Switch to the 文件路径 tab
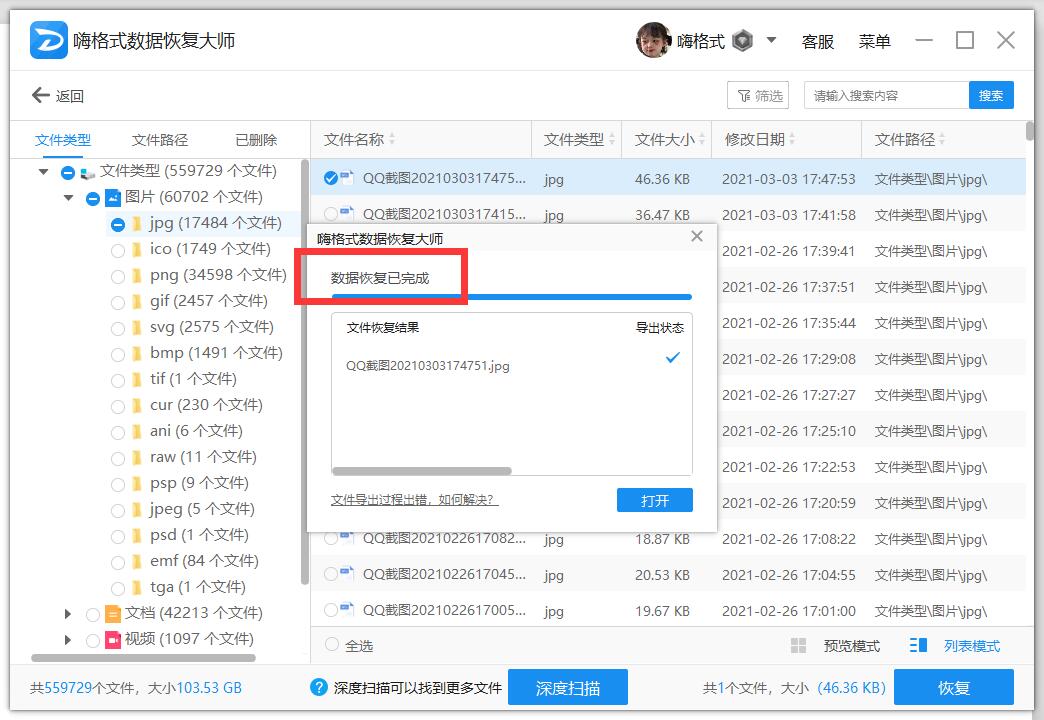 click(x=160, y=140)
